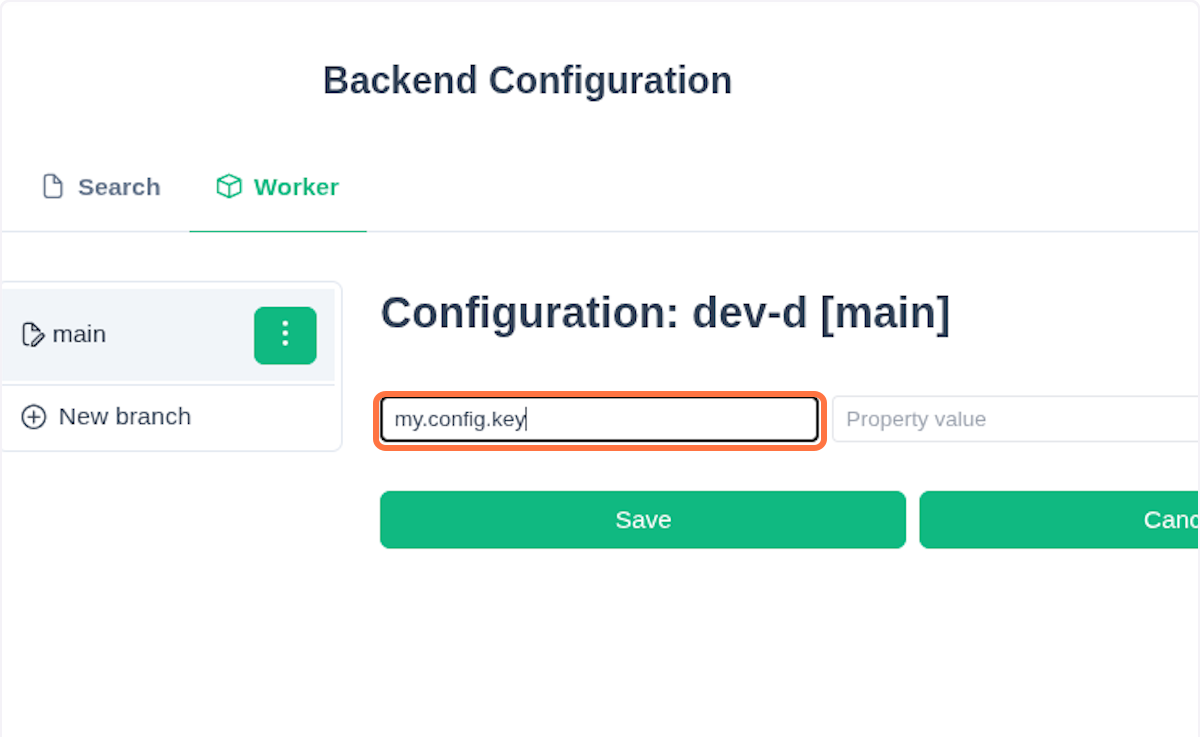Click 'Configuration:' in the dev-d heading
The height and width of the screenshot is (737, 1200).
[529, 313]
